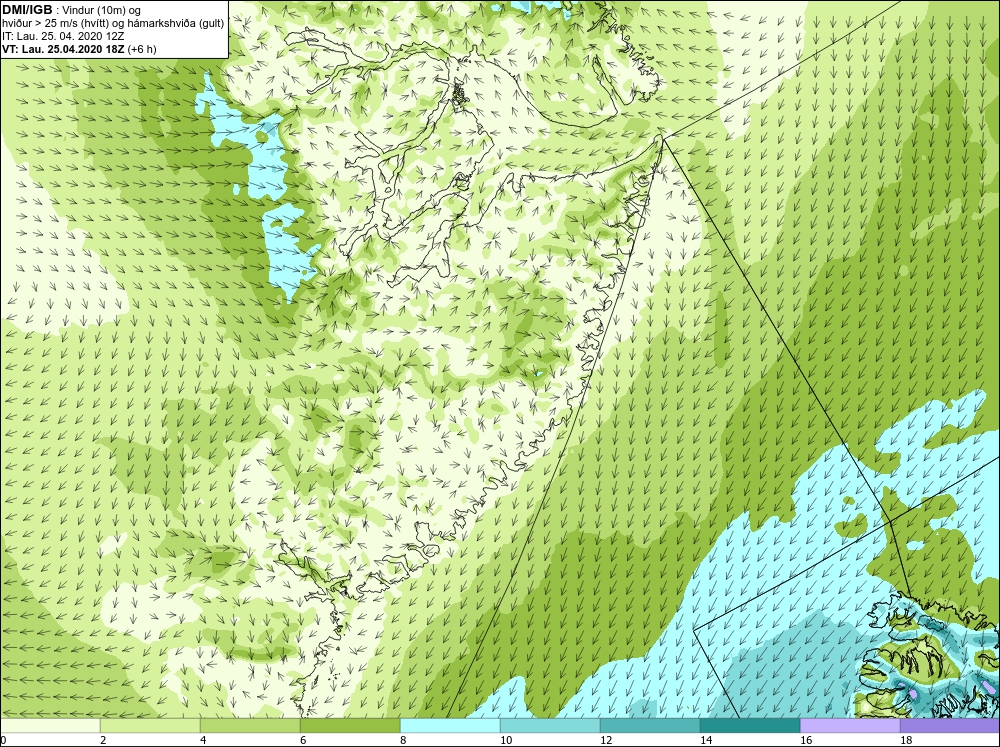Click the 10–12 m/s teal legend swatch

click(x=550, y=726)
